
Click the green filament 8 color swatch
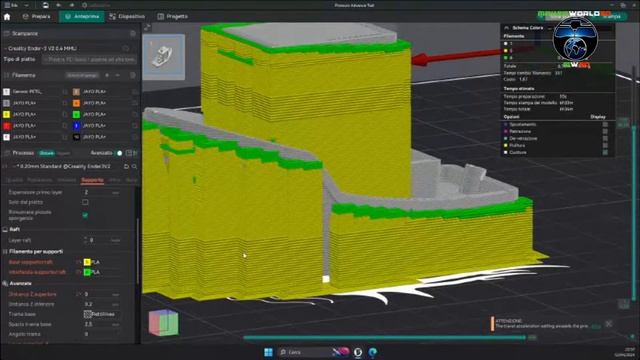[x=76, y=114]
